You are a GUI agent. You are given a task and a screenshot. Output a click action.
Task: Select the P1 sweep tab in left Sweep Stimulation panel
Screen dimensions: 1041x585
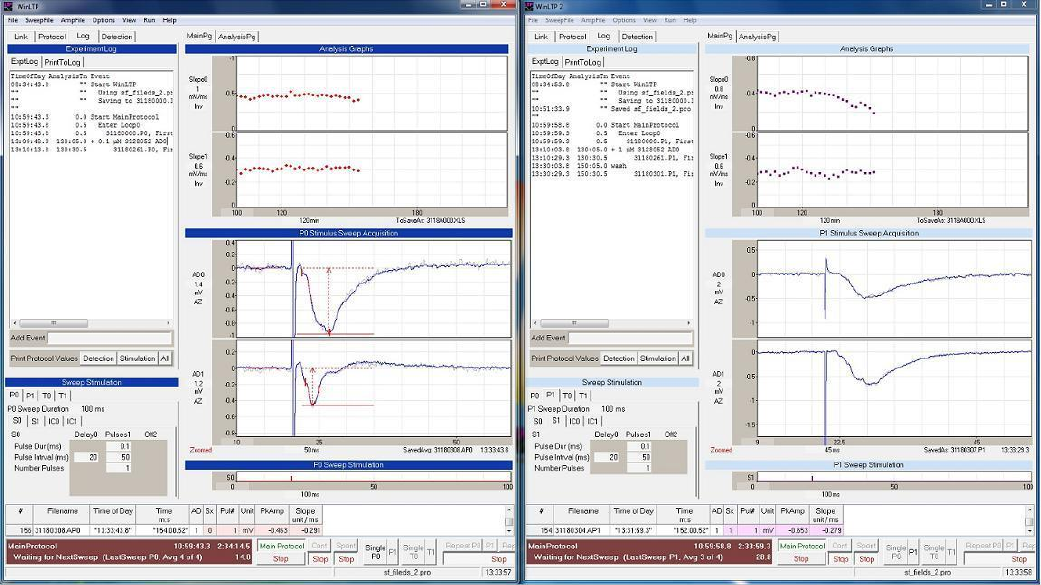coord(30,395)
